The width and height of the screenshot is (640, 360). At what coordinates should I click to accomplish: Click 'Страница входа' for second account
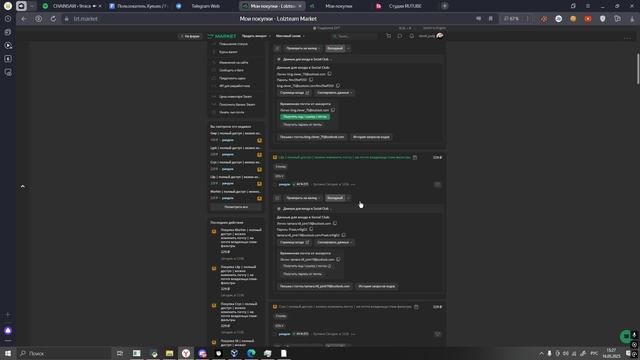click(294, 242)
